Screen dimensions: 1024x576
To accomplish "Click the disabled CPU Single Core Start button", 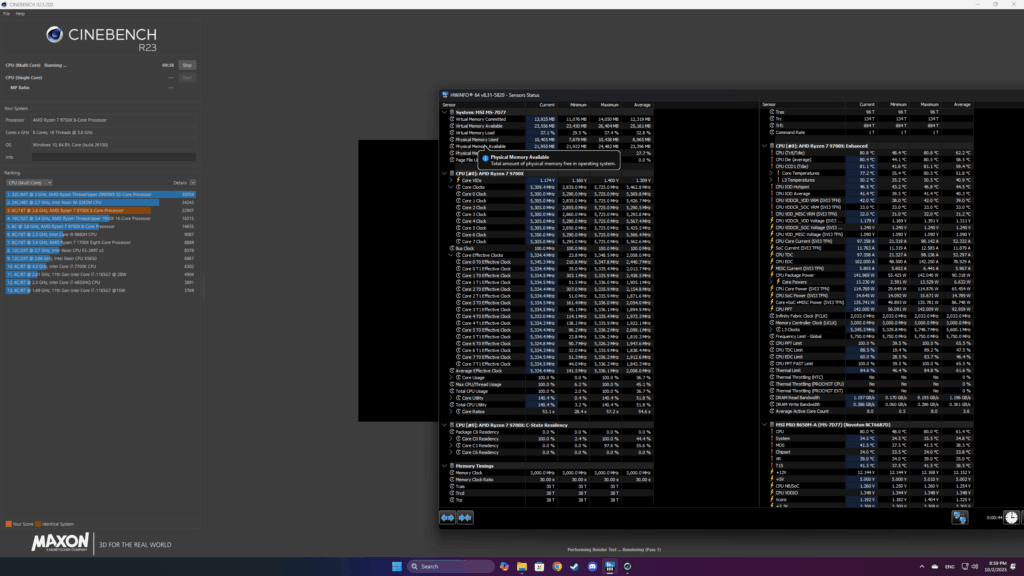I will [x=187, y=78].
